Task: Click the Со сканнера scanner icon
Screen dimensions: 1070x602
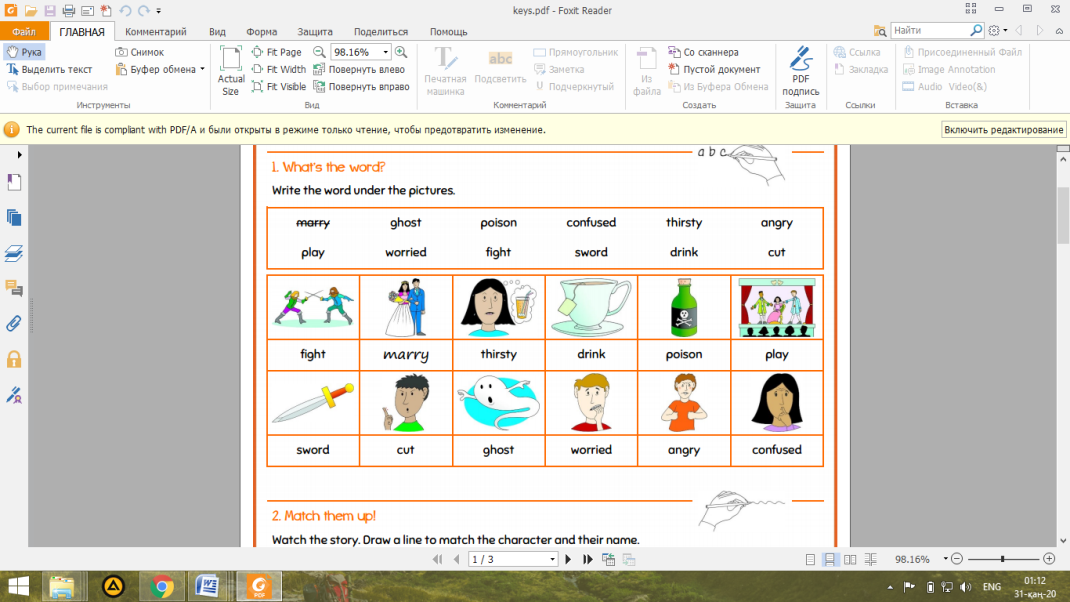Action: (675, 52)
